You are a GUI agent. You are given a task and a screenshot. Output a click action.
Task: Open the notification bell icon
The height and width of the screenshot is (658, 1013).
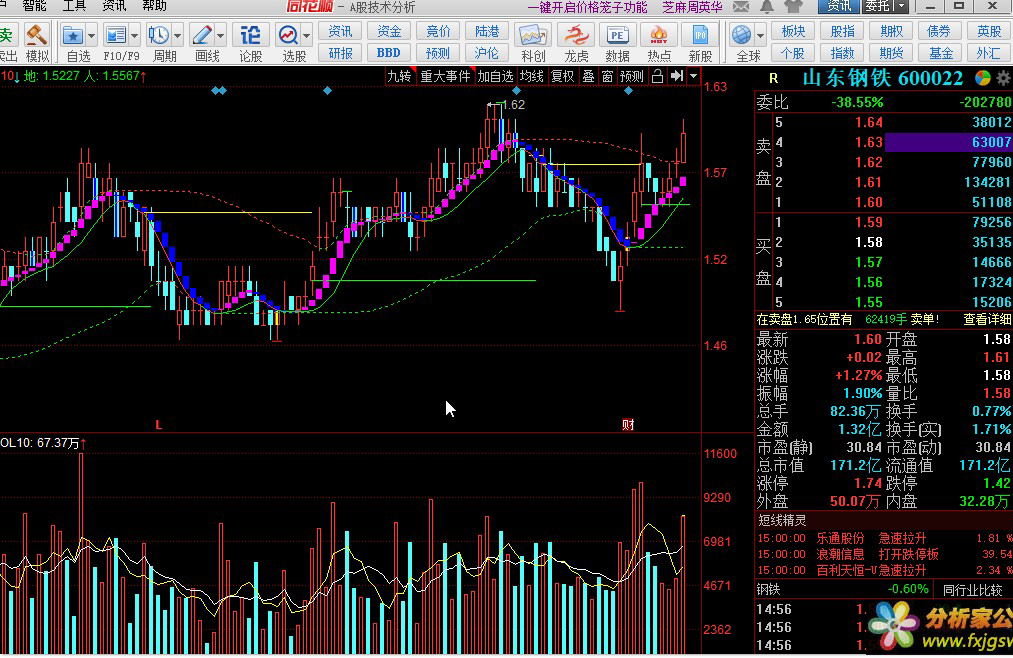[767, 7]
